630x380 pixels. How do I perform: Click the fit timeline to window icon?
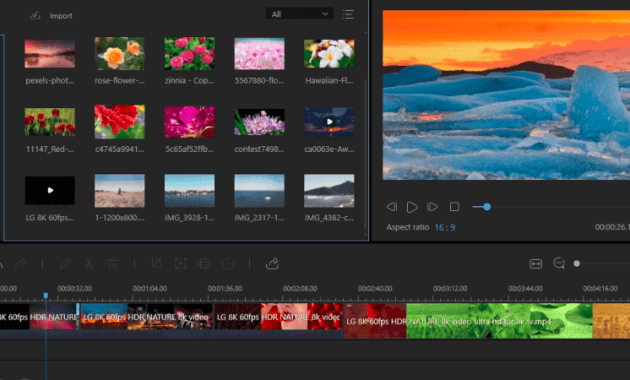tap(536, 264)
